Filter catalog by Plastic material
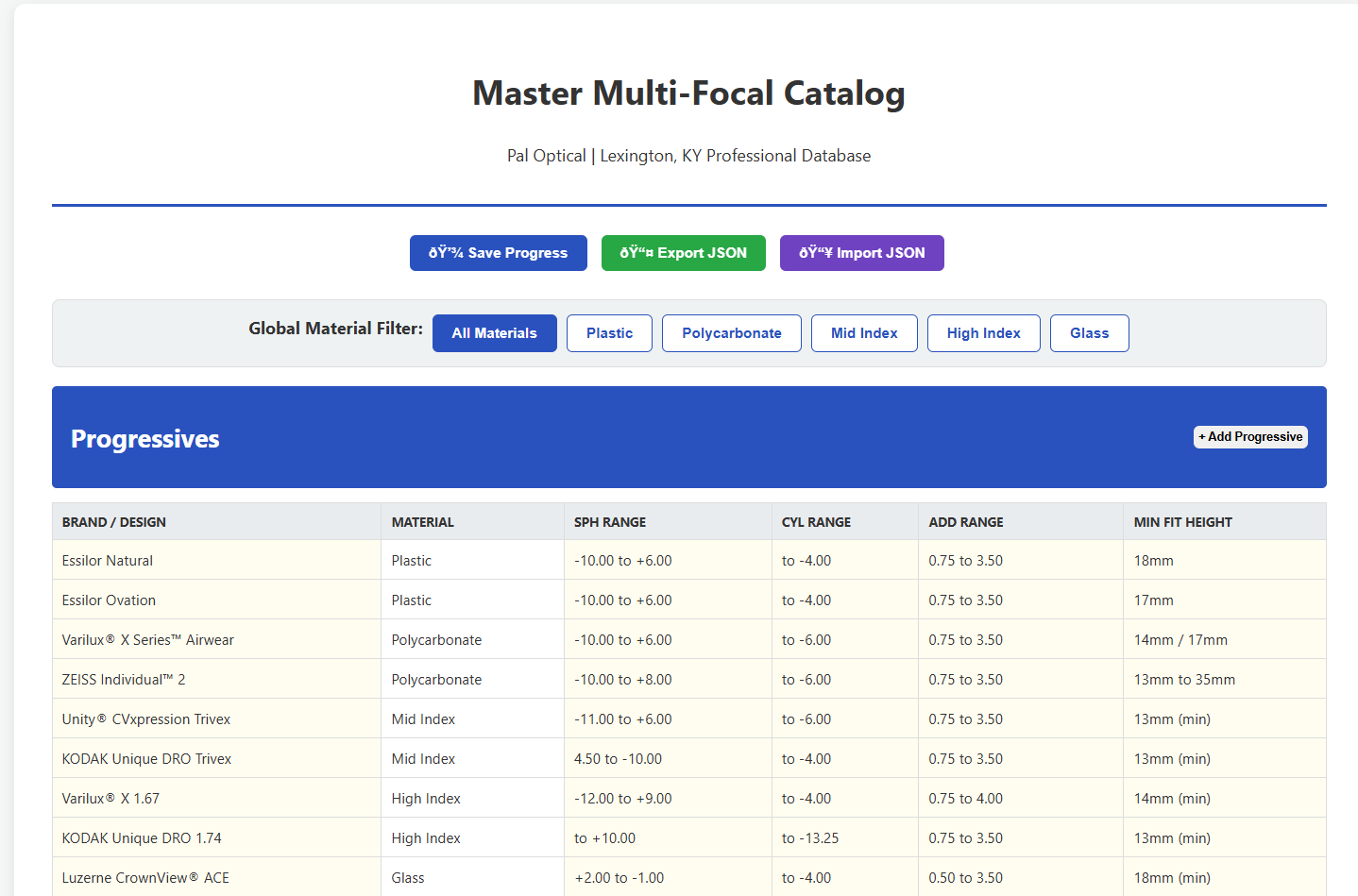This screenshot has width=1358, height=896. click(609, 333)
